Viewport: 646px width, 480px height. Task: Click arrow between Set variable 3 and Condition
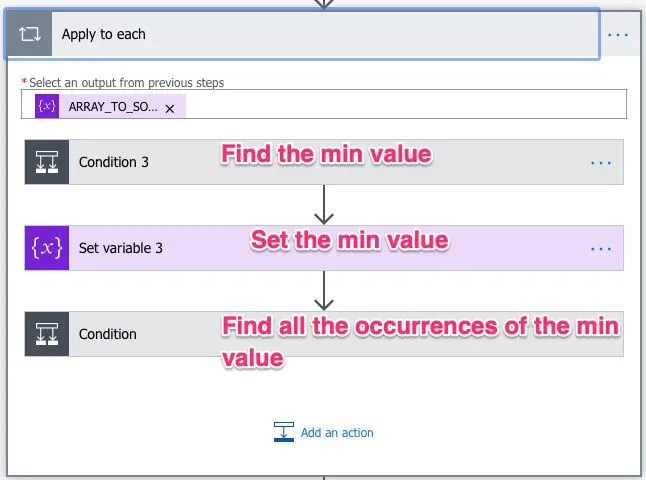(x=323, y=291)
